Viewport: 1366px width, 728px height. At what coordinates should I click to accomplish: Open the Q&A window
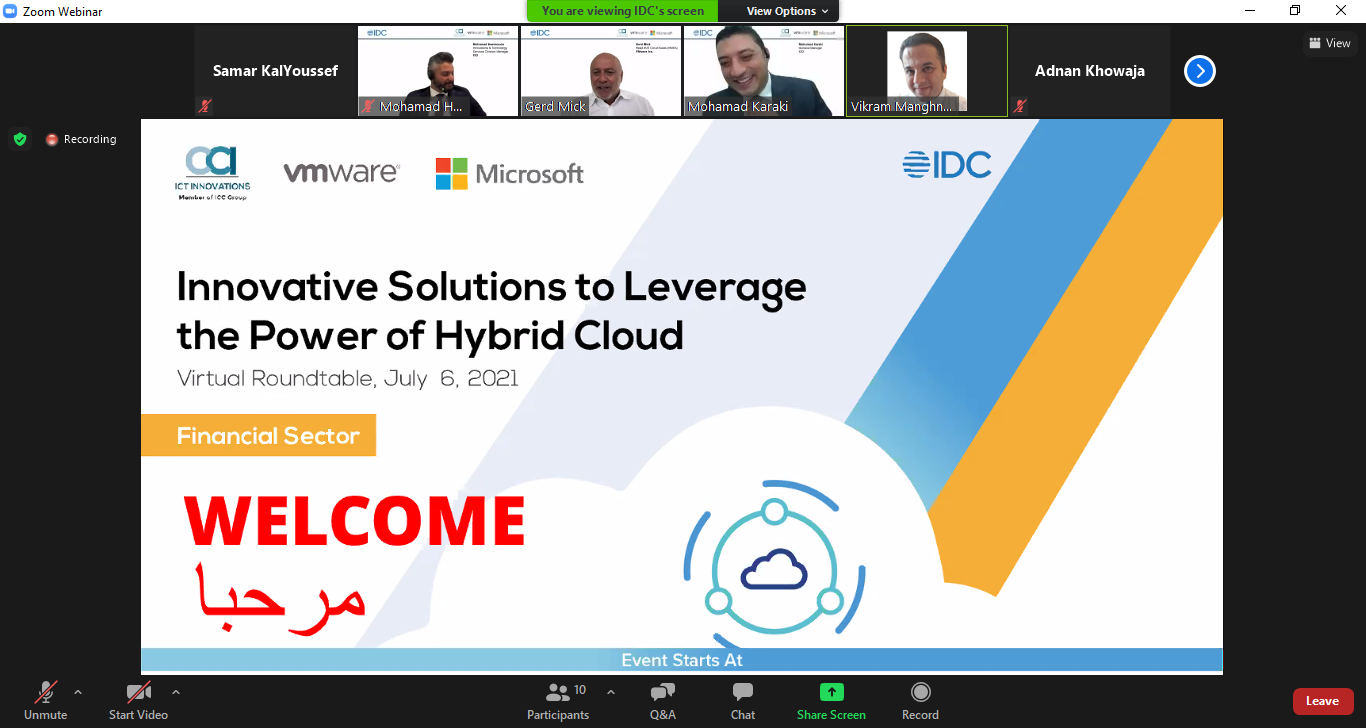pos(663,700)
